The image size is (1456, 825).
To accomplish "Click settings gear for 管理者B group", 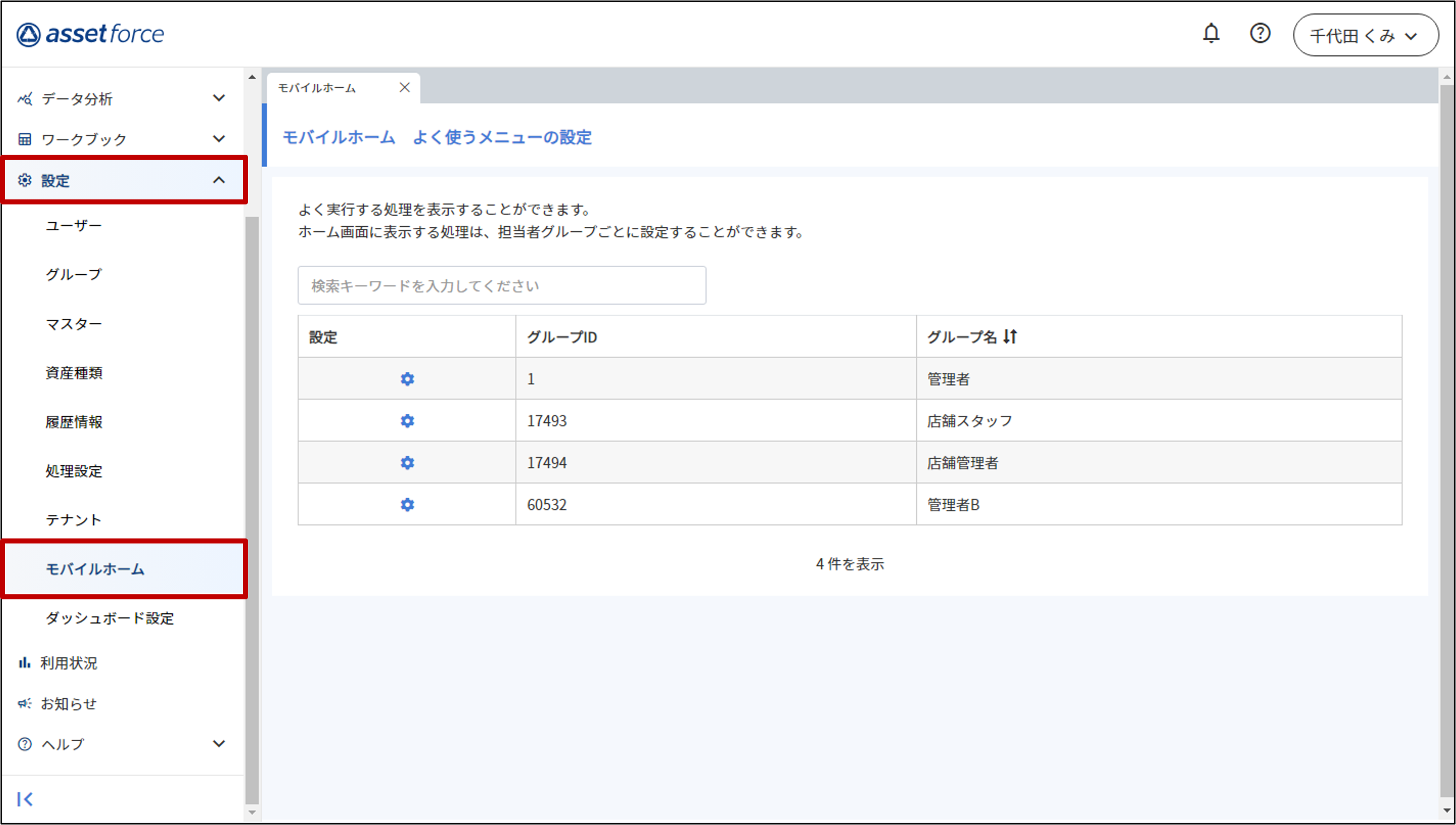I will click(x=407, y=504).
